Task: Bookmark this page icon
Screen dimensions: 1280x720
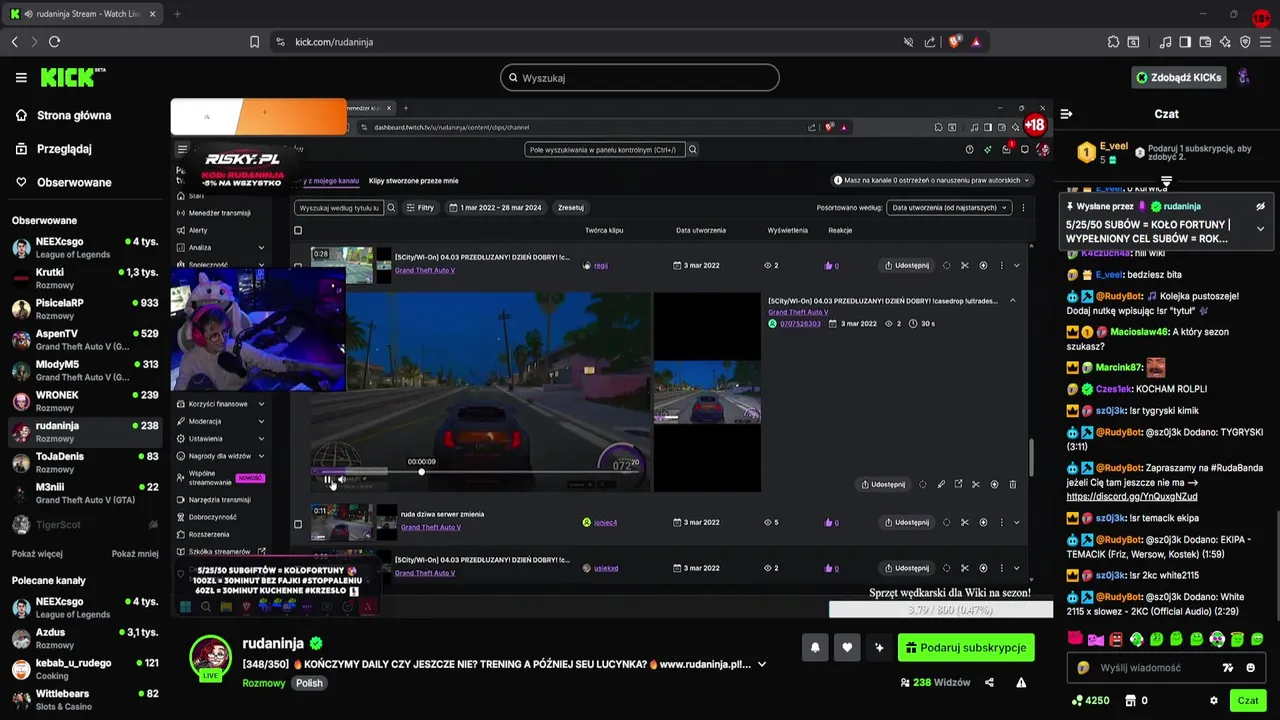Action: 254,42
